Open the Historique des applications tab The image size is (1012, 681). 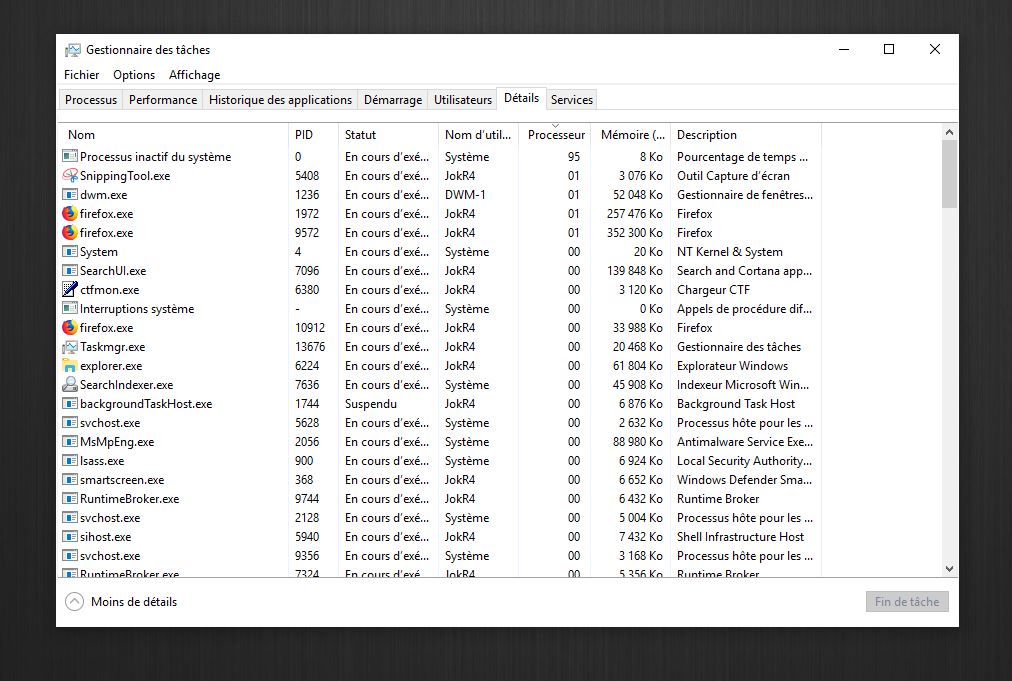(x=280, y=100)
